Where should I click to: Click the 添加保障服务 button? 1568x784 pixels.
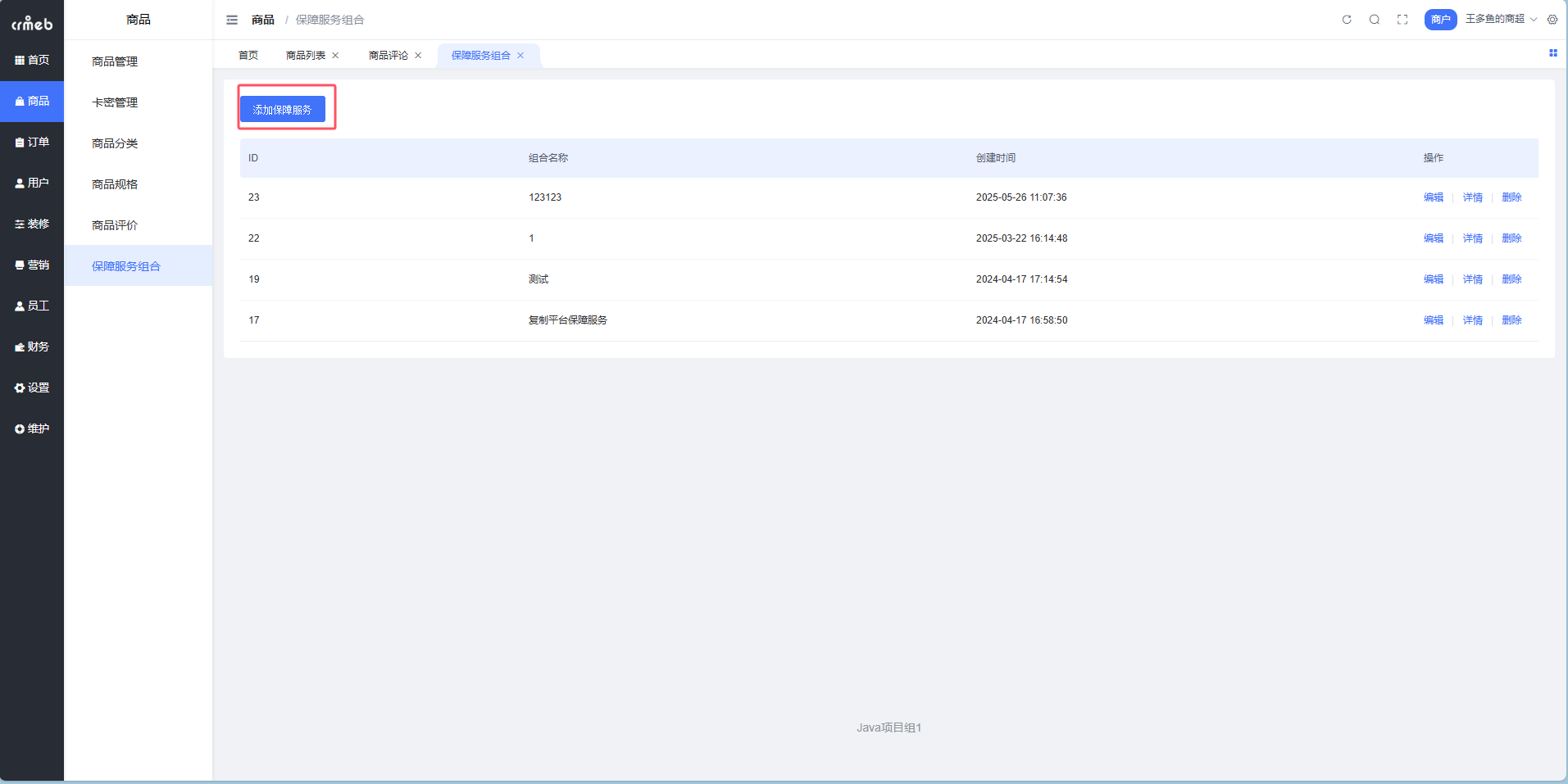283,109
